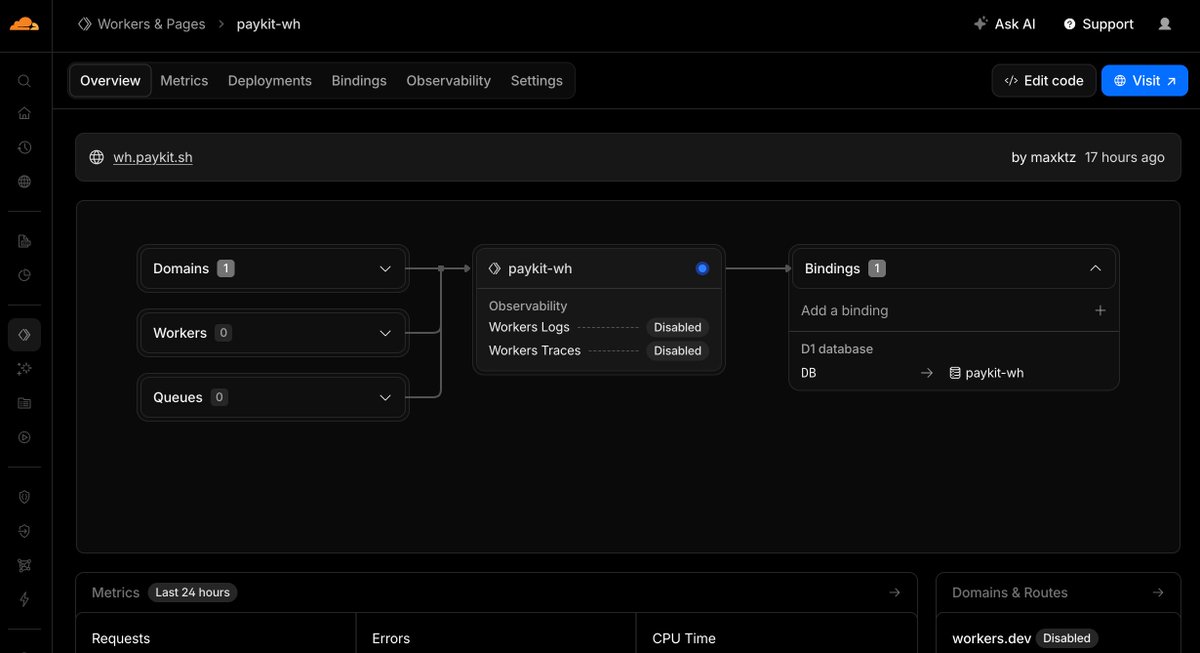Open Metrics details via arrow icon

pos(895,592)
